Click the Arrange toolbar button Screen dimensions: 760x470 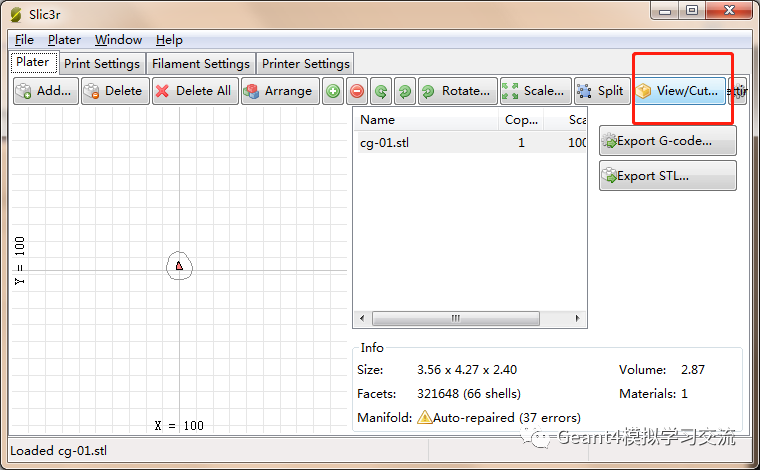[280, 91]
